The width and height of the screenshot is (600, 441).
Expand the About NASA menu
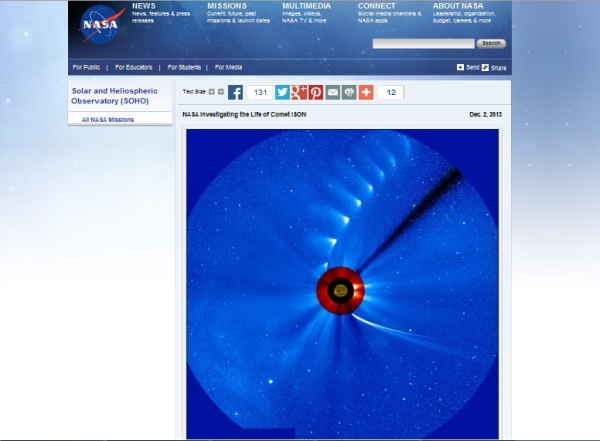(459, 6)
